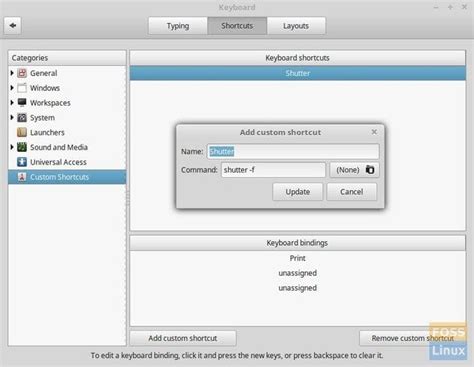Select the first unassigned binding

pyautogui.click(x=298, y=273)
